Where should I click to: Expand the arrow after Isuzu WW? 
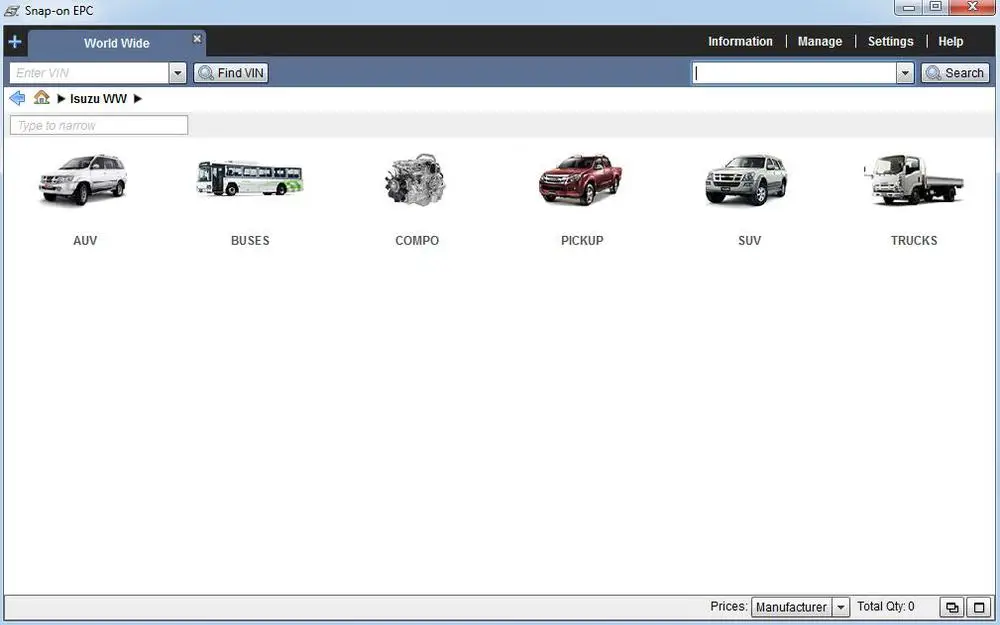[138, 99]
